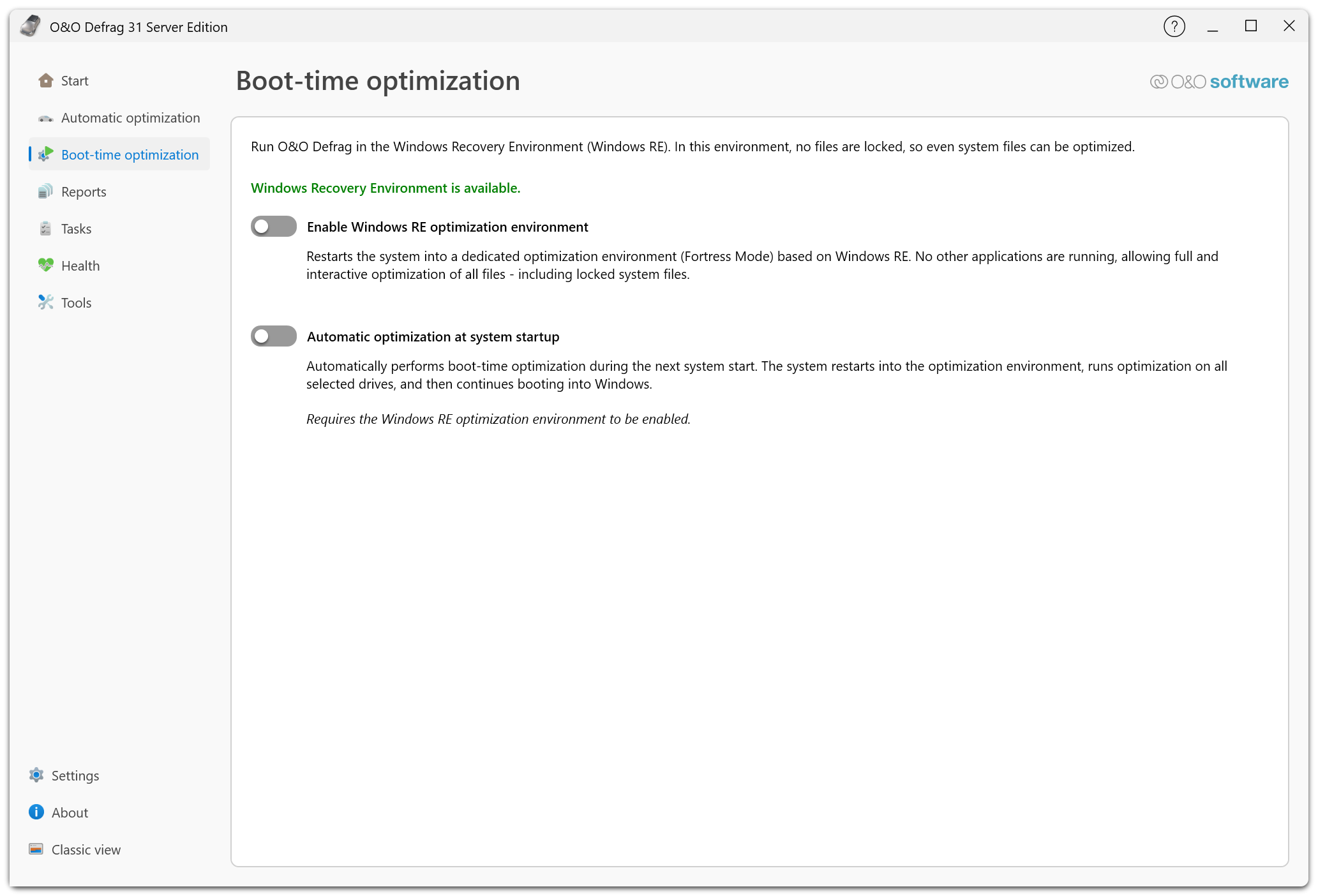The height and width of the screenshot is (896, 1318).
Task: Open help via the question mark icon
Action: (x=1174, y=26)
